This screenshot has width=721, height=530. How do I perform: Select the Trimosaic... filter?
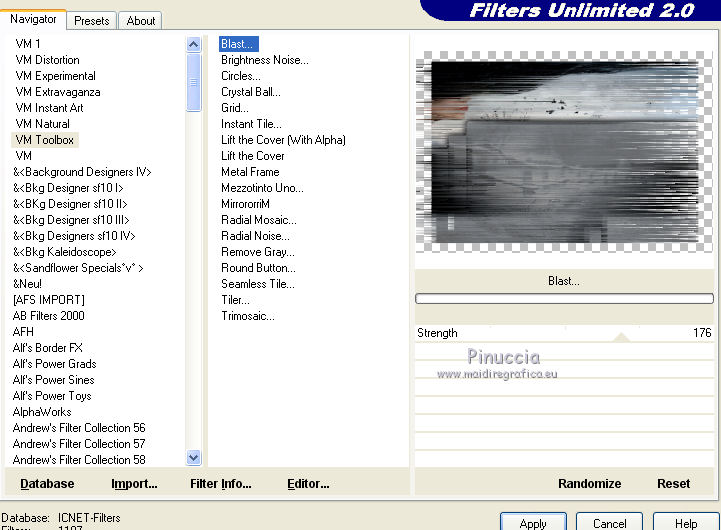pos(247,316)
